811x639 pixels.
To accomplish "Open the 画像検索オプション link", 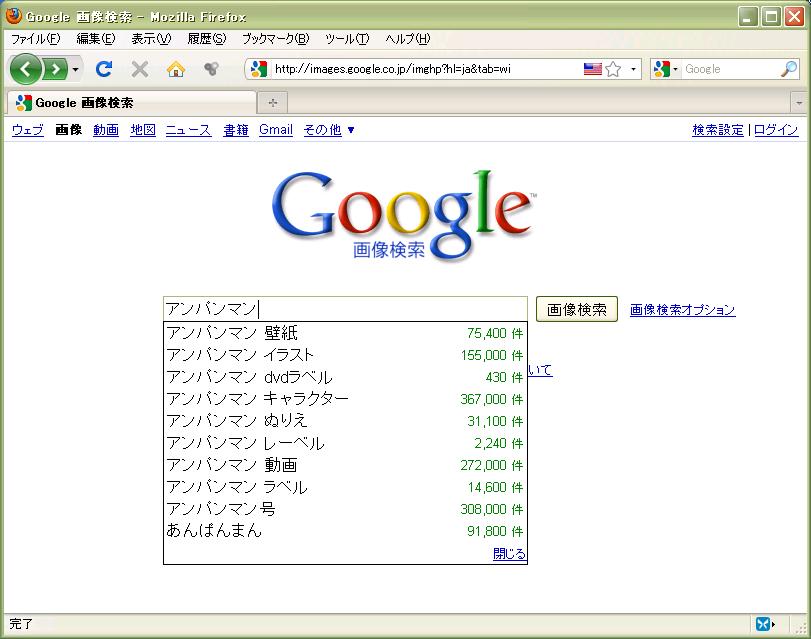I will click(x=682, y=309).
